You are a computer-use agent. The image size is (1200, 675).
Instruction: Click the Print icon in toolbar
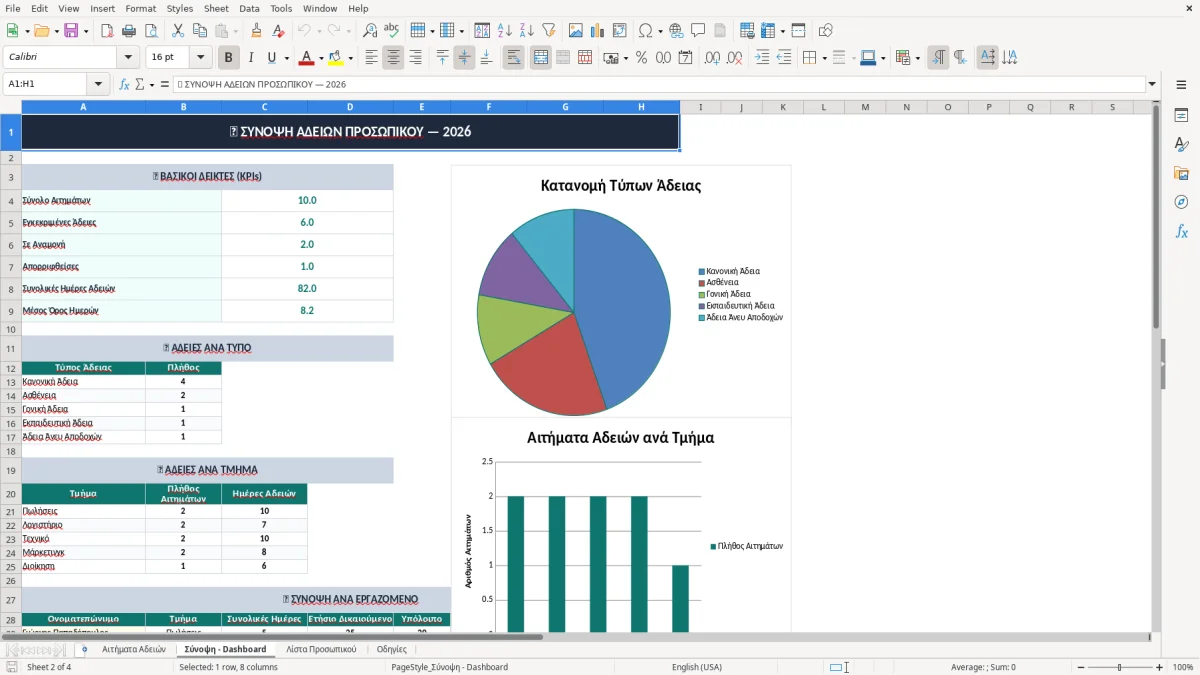click(x=129, y=31)
